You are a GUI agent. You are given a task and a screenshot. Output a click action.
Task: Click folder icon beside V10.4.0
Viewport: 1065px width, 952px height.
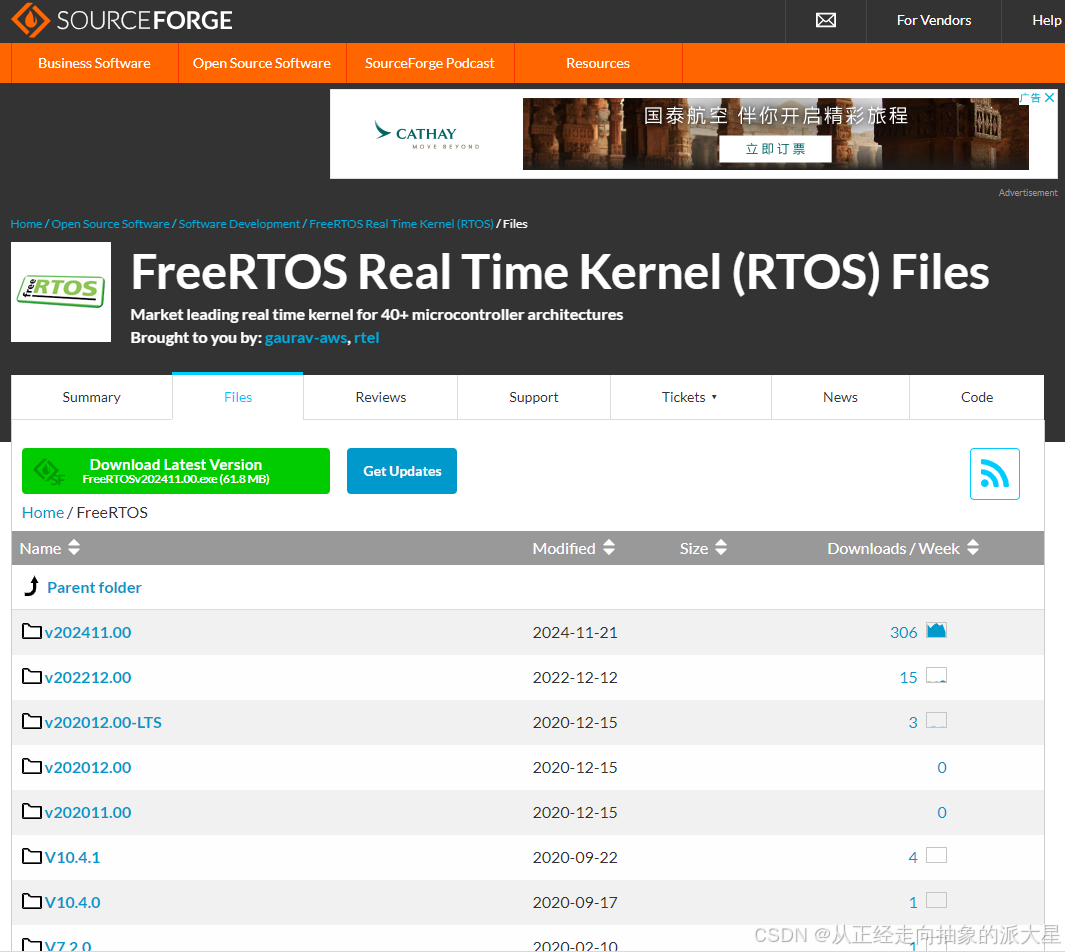32,901
